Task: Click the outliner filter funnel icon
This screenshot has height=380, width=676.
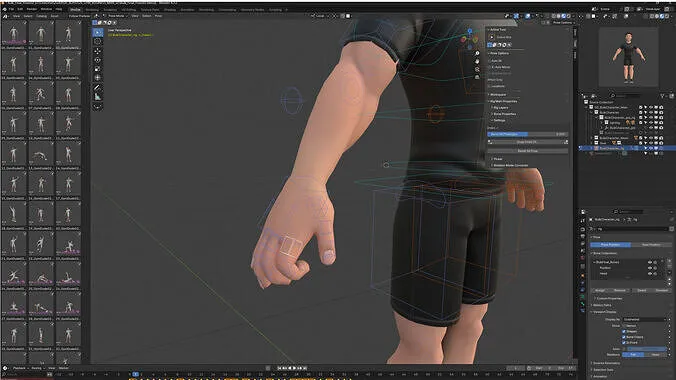Action: pyautogui.click(x=663, y=96)
